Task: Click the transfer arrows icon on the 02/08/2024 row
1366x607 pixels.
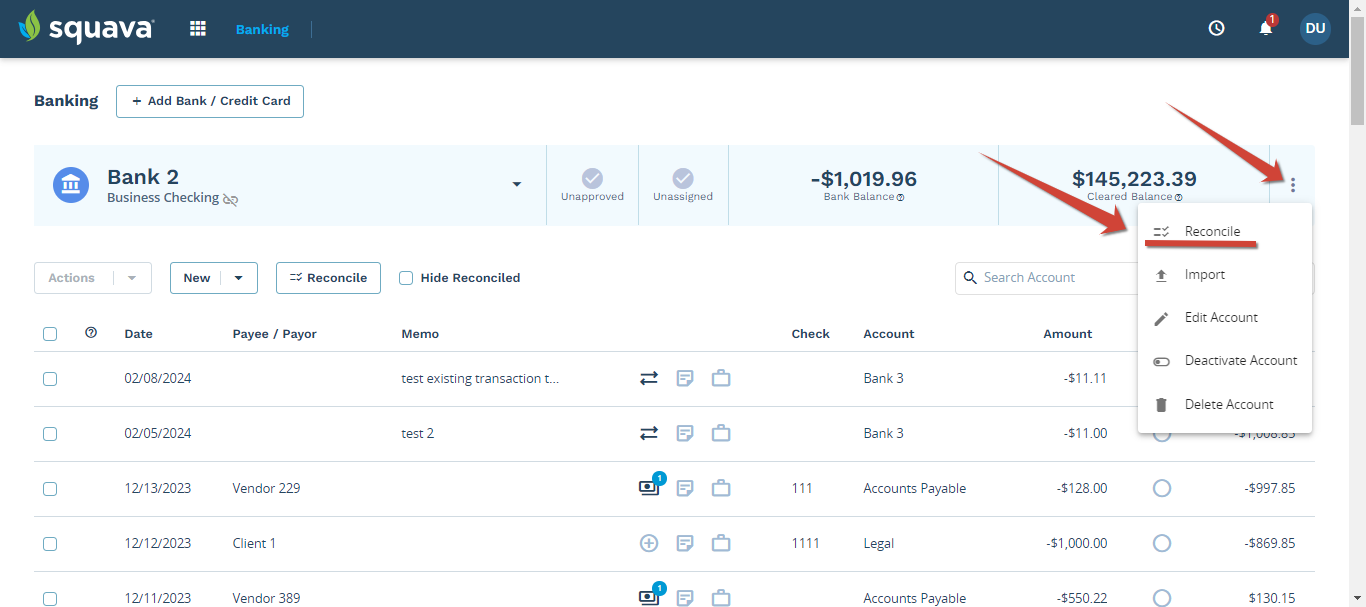Action: [x=648, y=378]
